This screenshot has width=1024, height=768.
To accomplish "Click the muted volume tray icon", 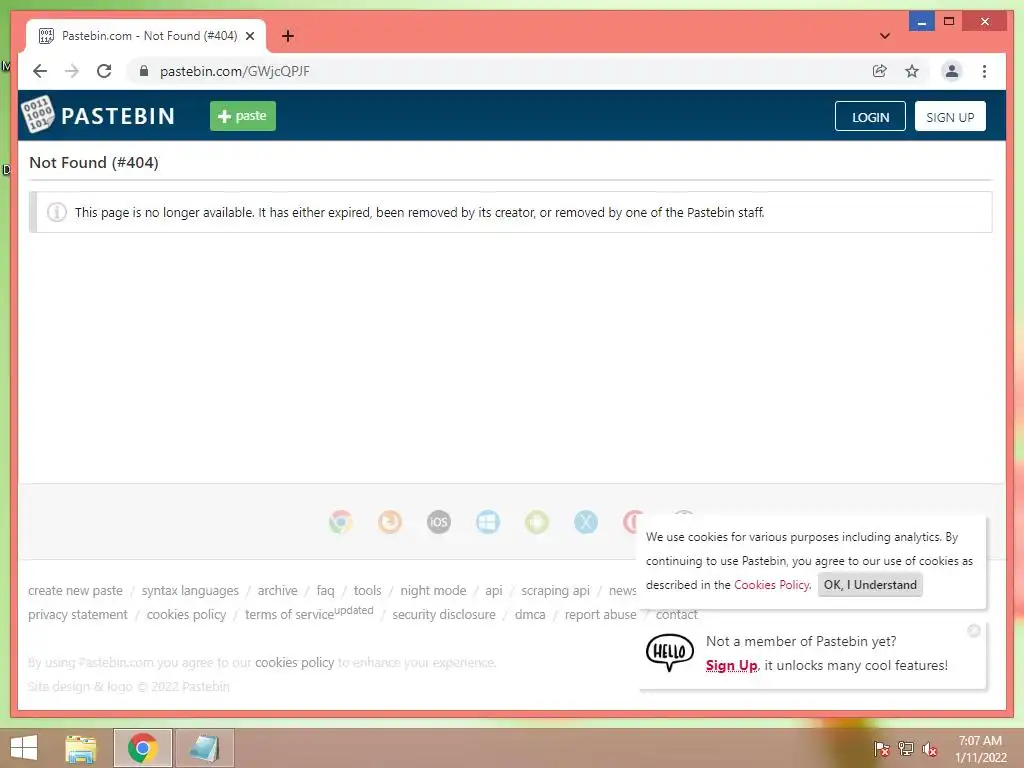I will click(929, 748).
